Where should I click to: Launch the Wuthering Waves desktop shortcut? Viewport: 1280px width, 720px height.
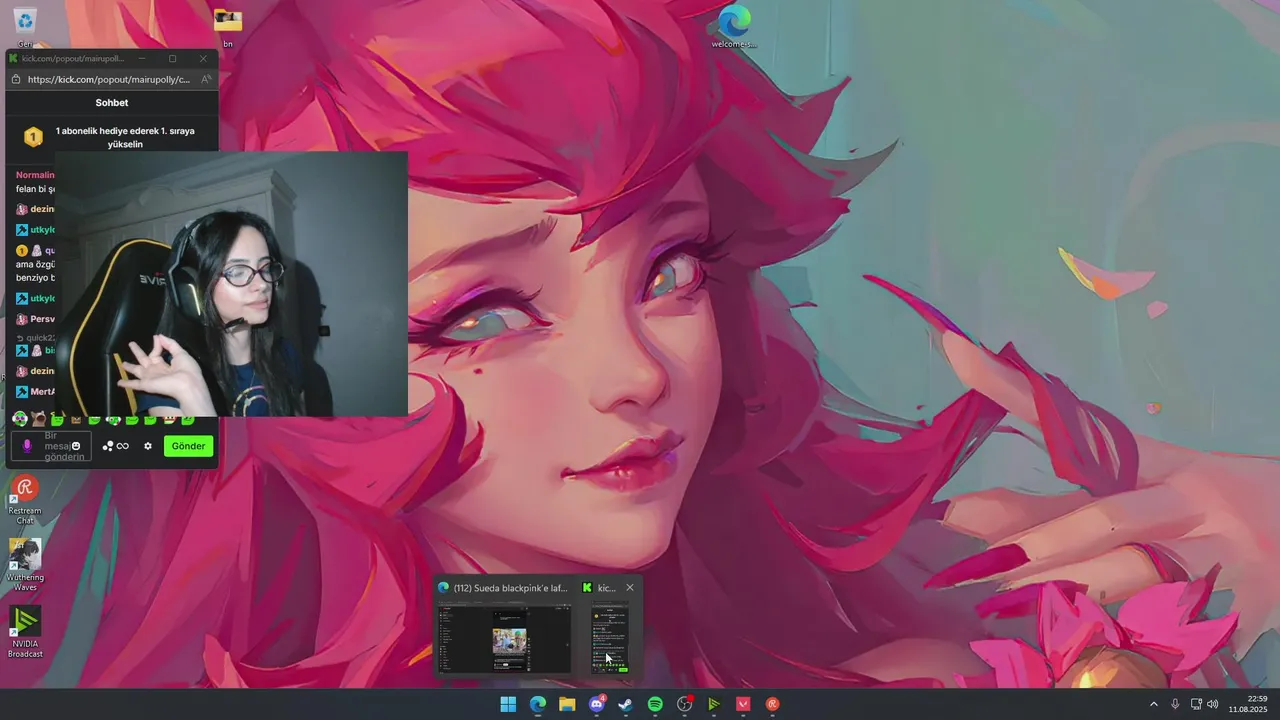tap(25, 566)
